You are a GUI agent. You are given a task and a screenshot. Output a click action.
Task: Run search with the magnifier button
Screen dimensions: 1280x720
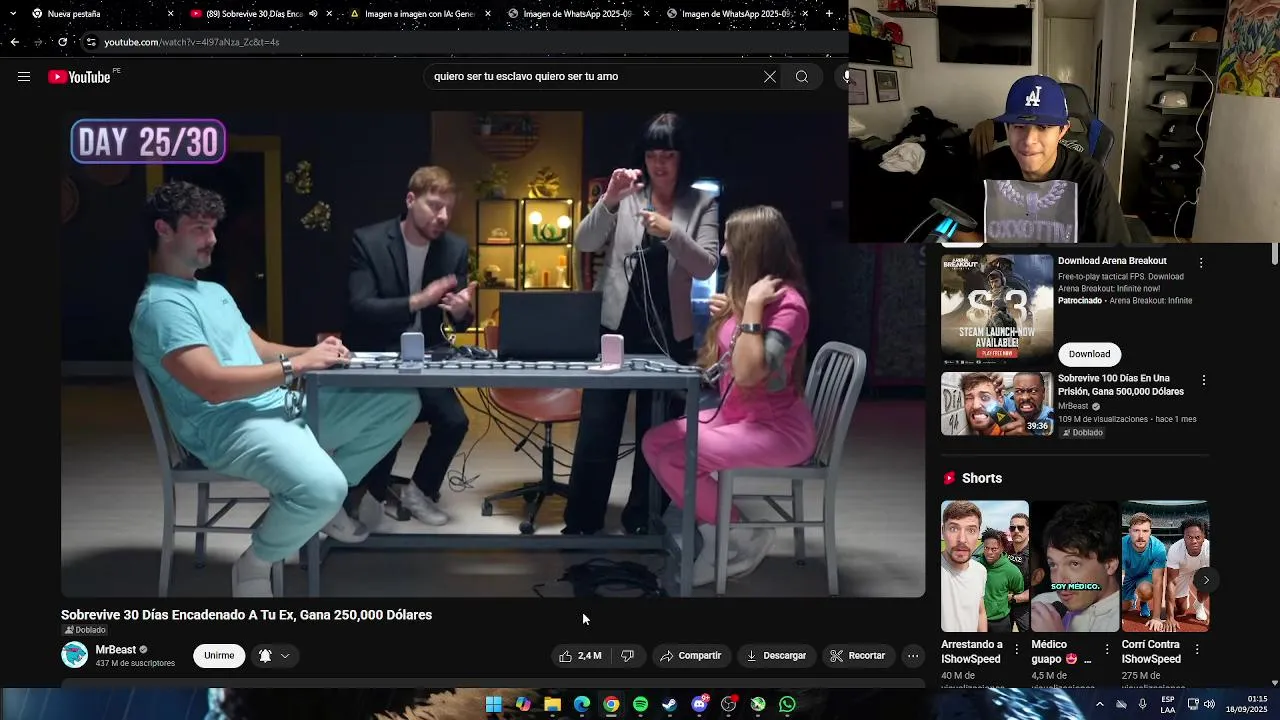pyautogui.click(x=802, y=77)
